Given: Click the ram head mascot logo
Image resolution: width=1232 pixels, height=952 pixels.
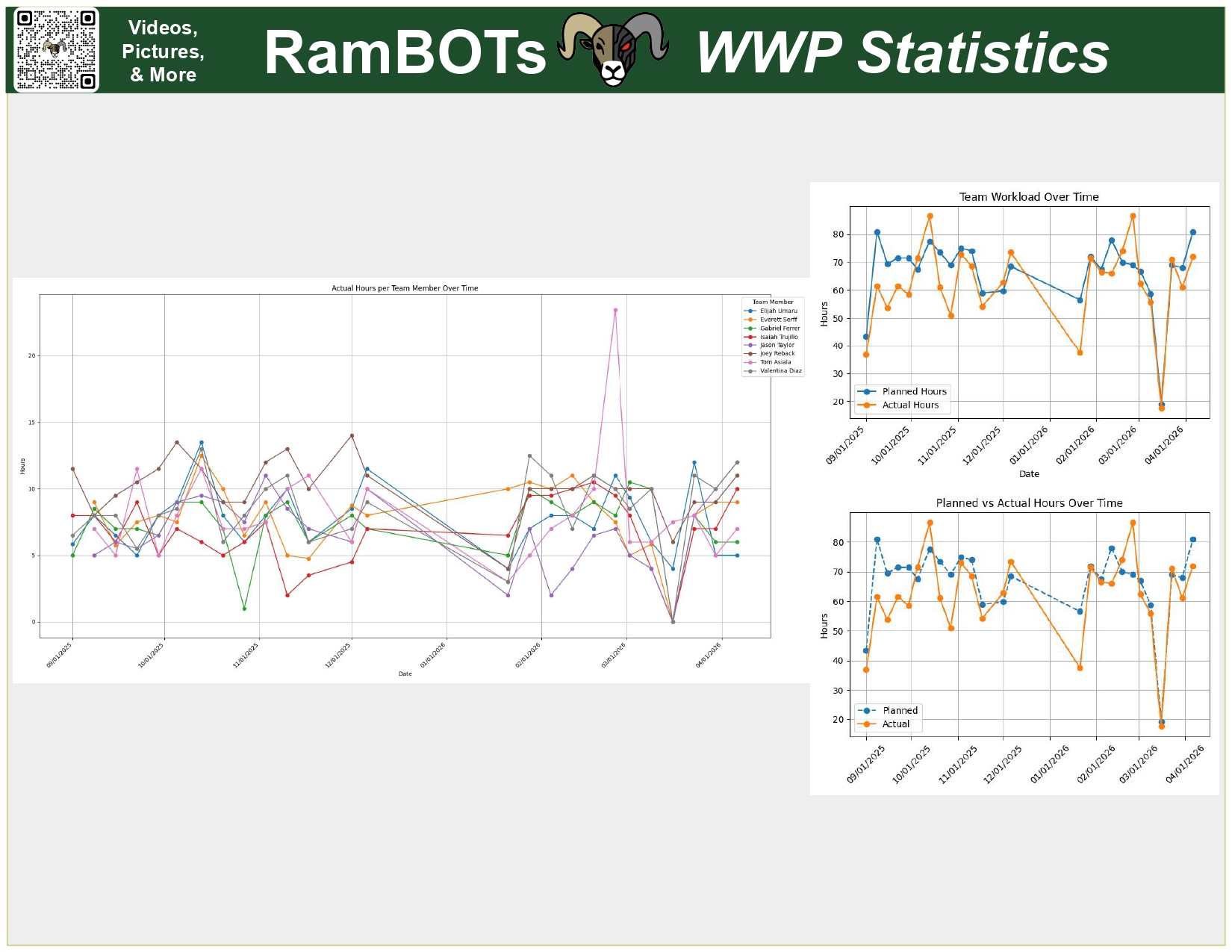Looking at the screenshot, I should tap(613, 49).
